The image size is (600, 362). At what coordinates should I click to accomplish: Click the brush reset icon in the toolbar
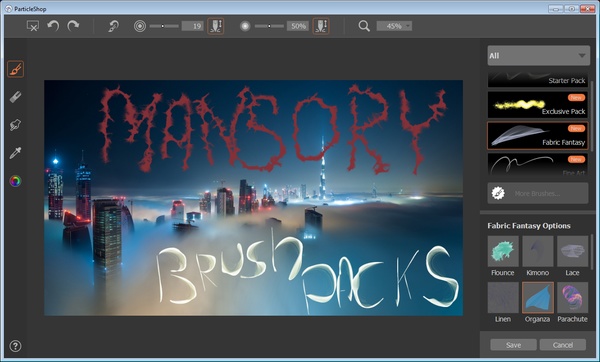[x=113, y=26]
